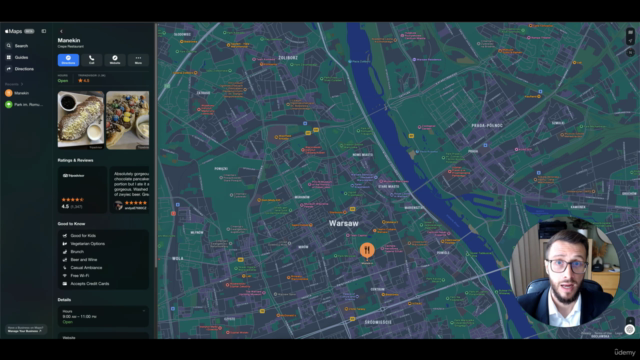Go back using the chevron arrow
Viewport: 640px width, 360px height.
[x=61, y=31]
